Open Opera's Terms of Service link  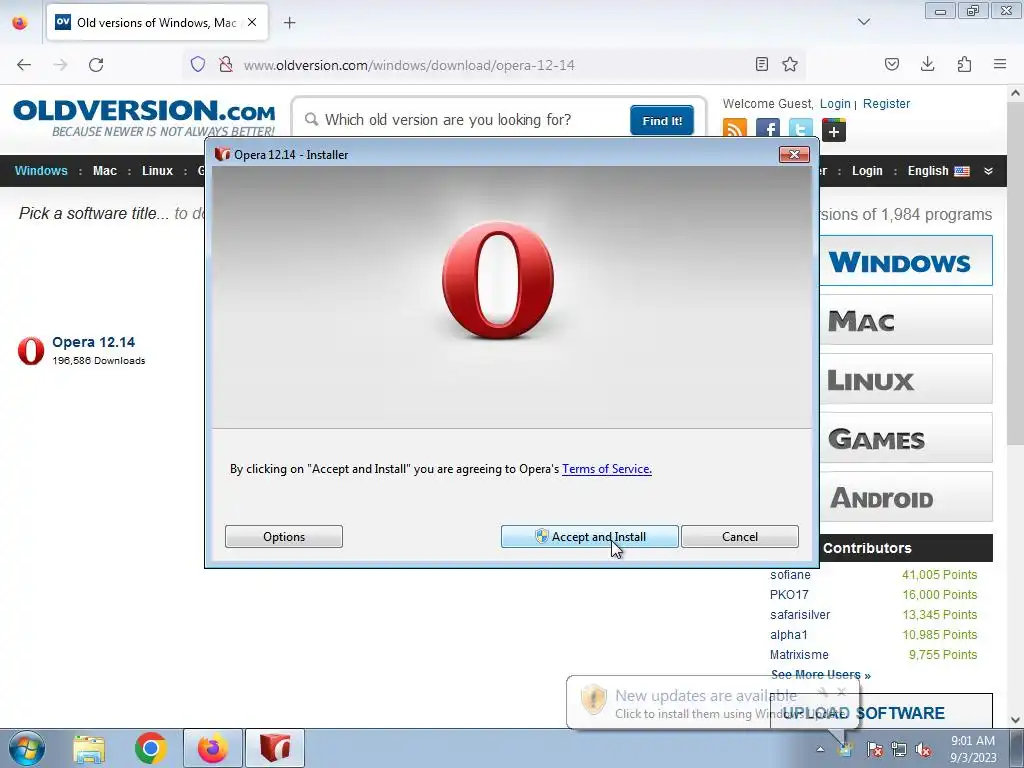coord(607,469)
